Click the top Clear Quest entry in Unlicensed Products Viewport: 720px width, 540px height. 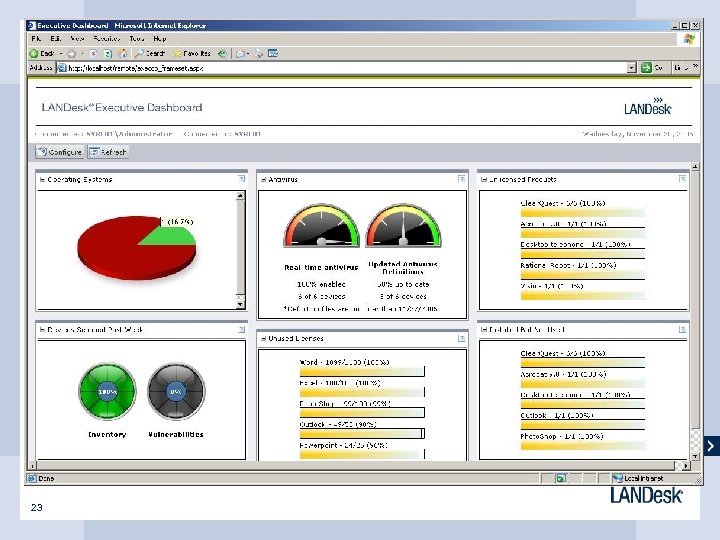click(562, 203)
